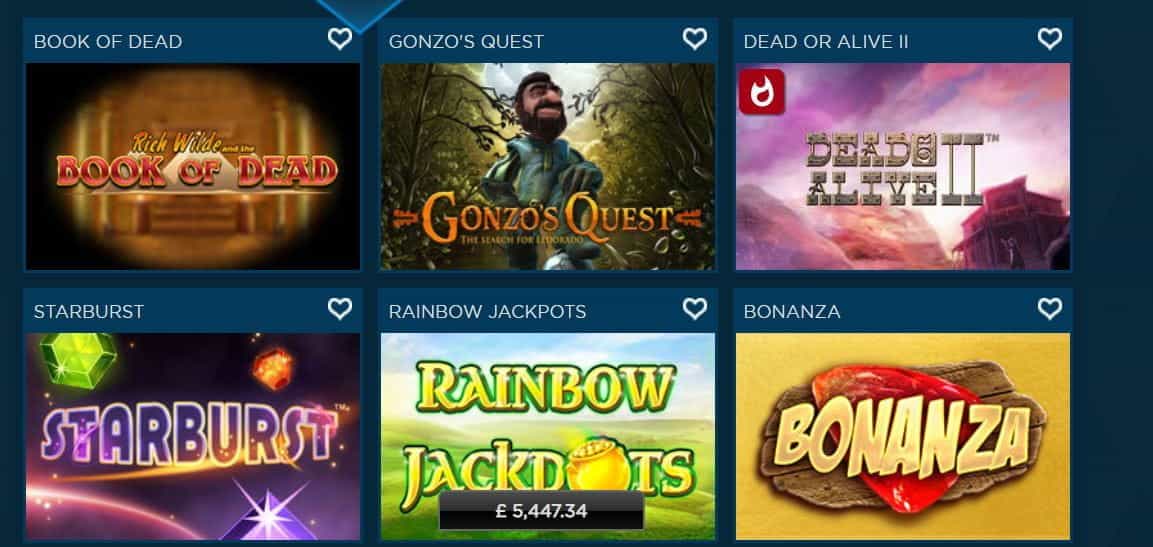The height and width of the screenshot is (547, 1153).
Task: Select the DEAD OR ALIVE II title
Action: (x=826, y=42)
